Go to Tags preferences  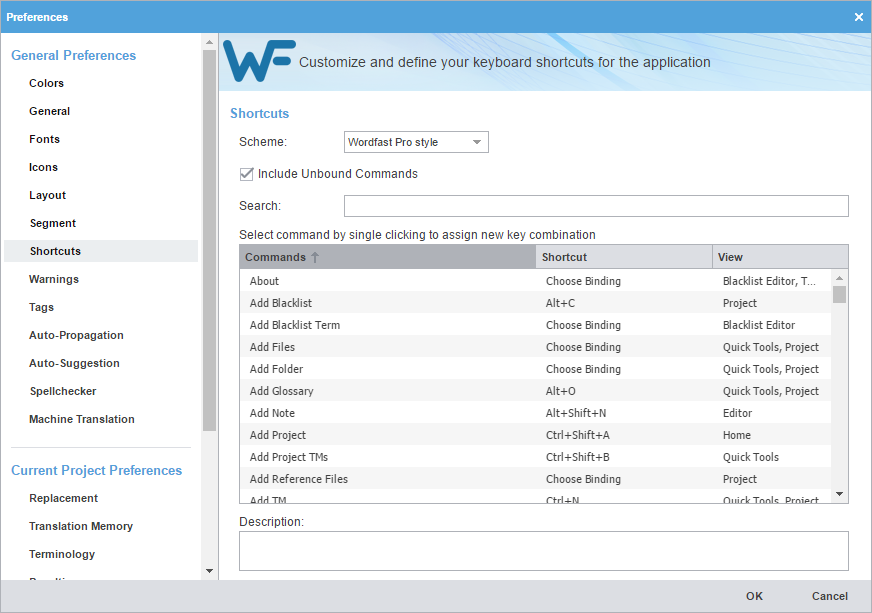click(x=42, y=307)
